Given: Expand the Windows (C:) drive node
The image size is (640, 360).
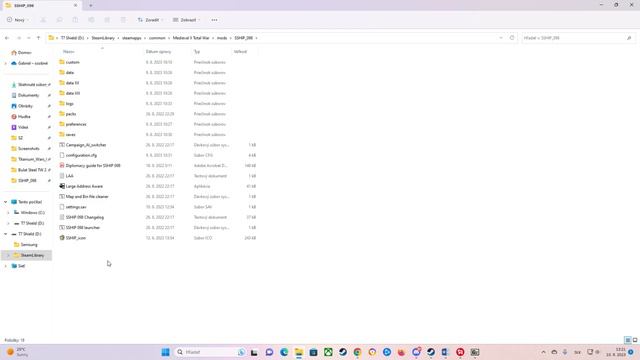Looking at the screenshot, I should [8, 213].
